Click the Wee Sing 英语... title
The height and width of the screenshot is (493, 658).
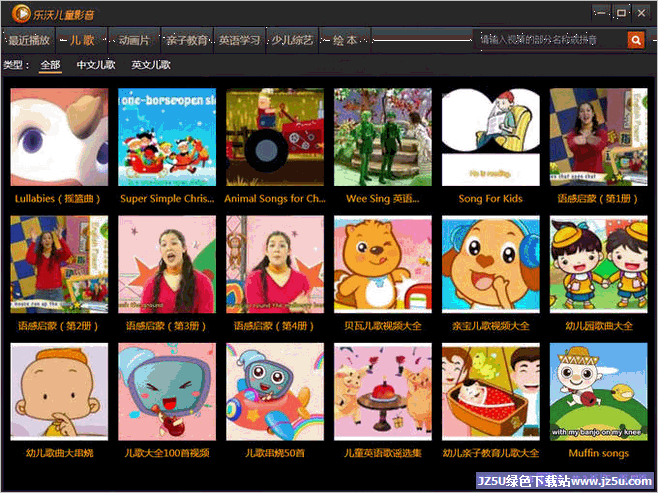[x=383, y=199]
